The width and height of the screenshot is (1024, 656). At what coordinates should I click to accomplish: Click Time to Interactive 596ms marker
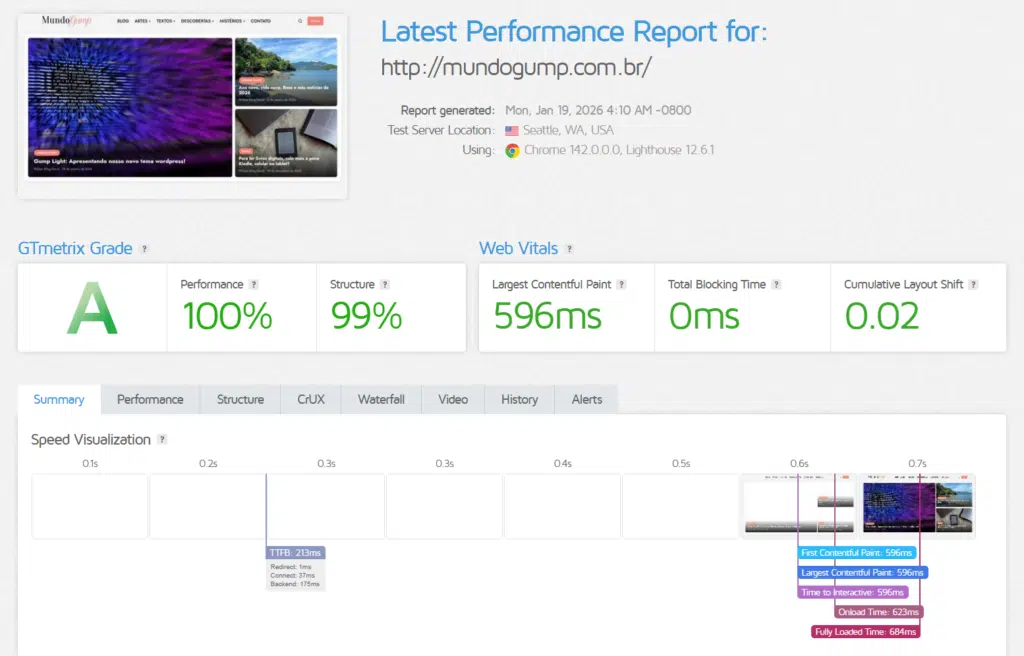point(852,592)
